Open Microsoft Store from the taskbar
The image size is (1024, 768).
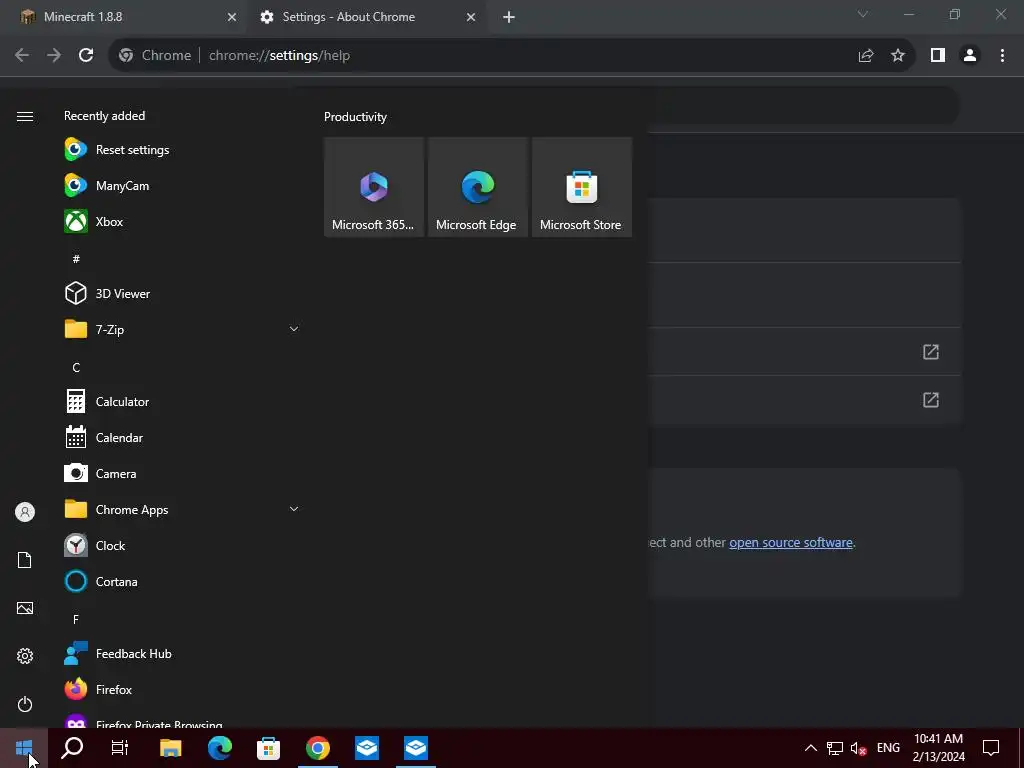click(x=268, y=748)
